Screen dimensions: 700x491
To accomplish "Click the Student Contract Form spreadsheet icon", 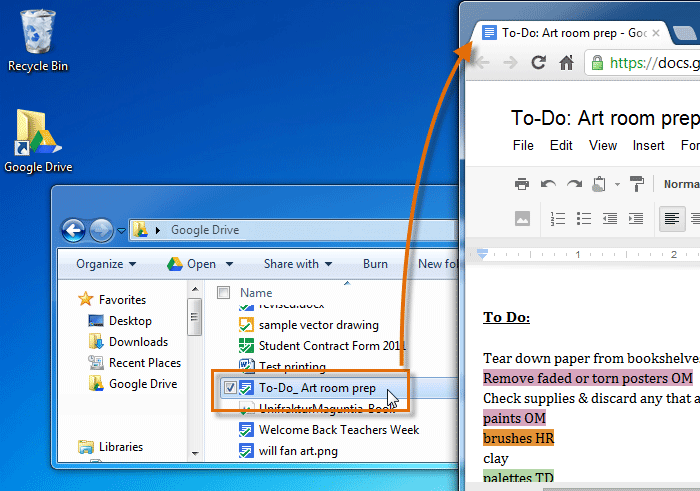I will pos(246,345).
